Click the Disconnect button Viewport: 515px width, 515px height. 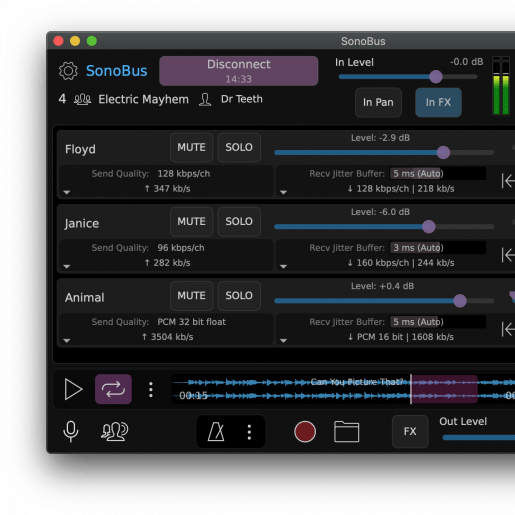tap(239, 71)
